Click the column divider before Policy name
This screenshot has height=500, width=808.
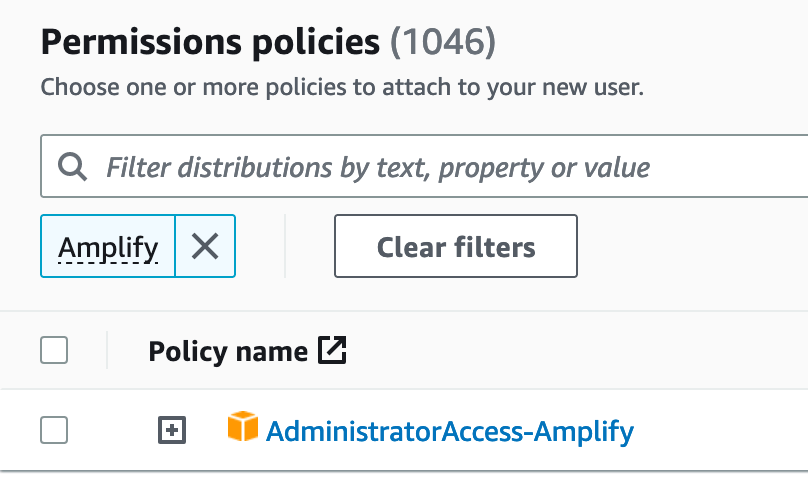pos(107,351)
